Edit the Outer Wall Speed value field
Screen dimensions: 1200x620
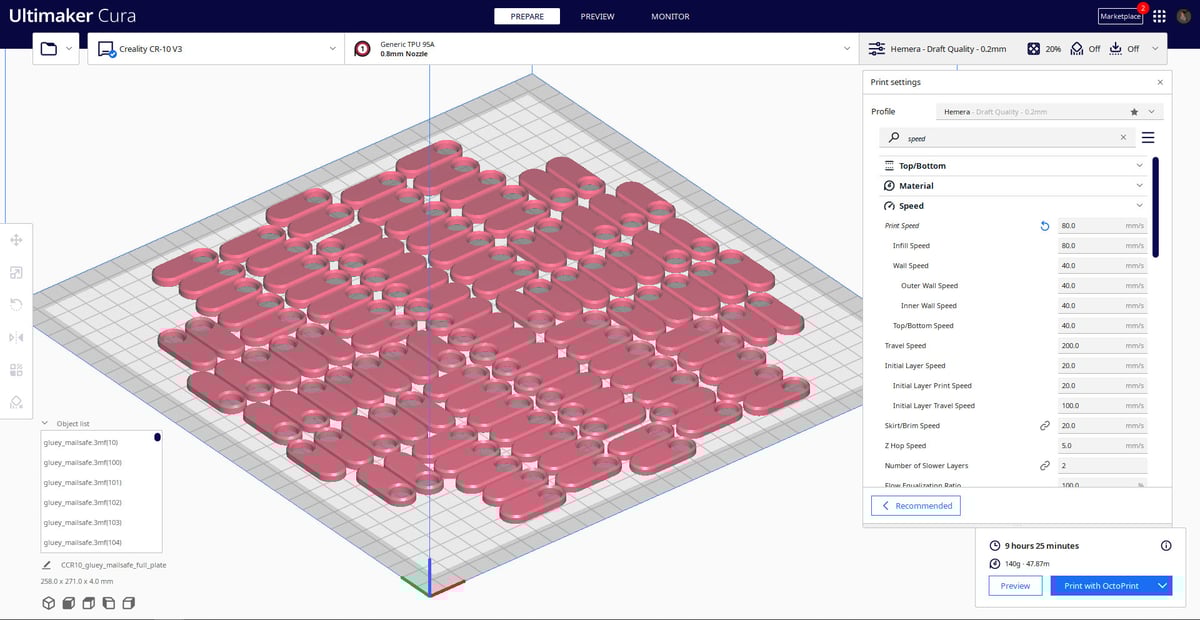[x=1103, y=286]
